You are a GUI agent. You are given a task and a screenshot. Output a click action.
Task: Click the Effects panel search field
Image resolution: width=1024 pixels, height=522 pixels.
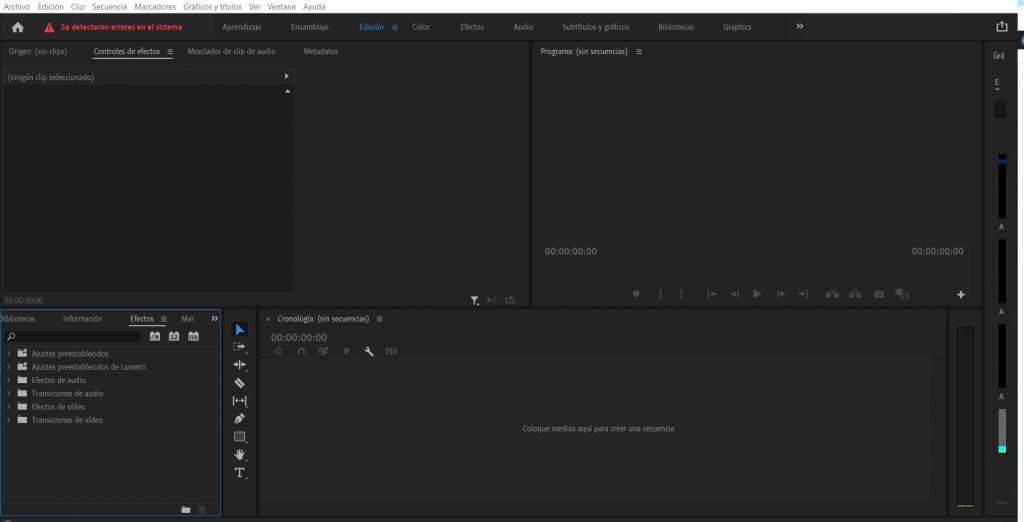click(x=72, y=337)
